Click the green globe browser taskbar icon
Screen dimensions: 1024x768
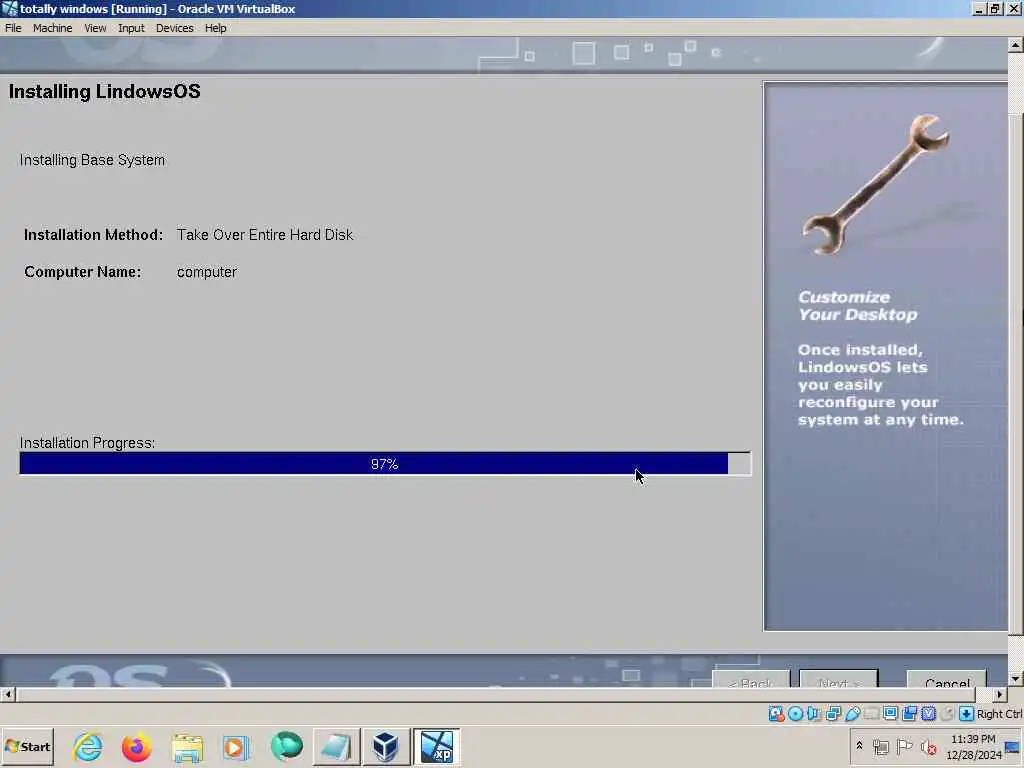pos(286,747)
